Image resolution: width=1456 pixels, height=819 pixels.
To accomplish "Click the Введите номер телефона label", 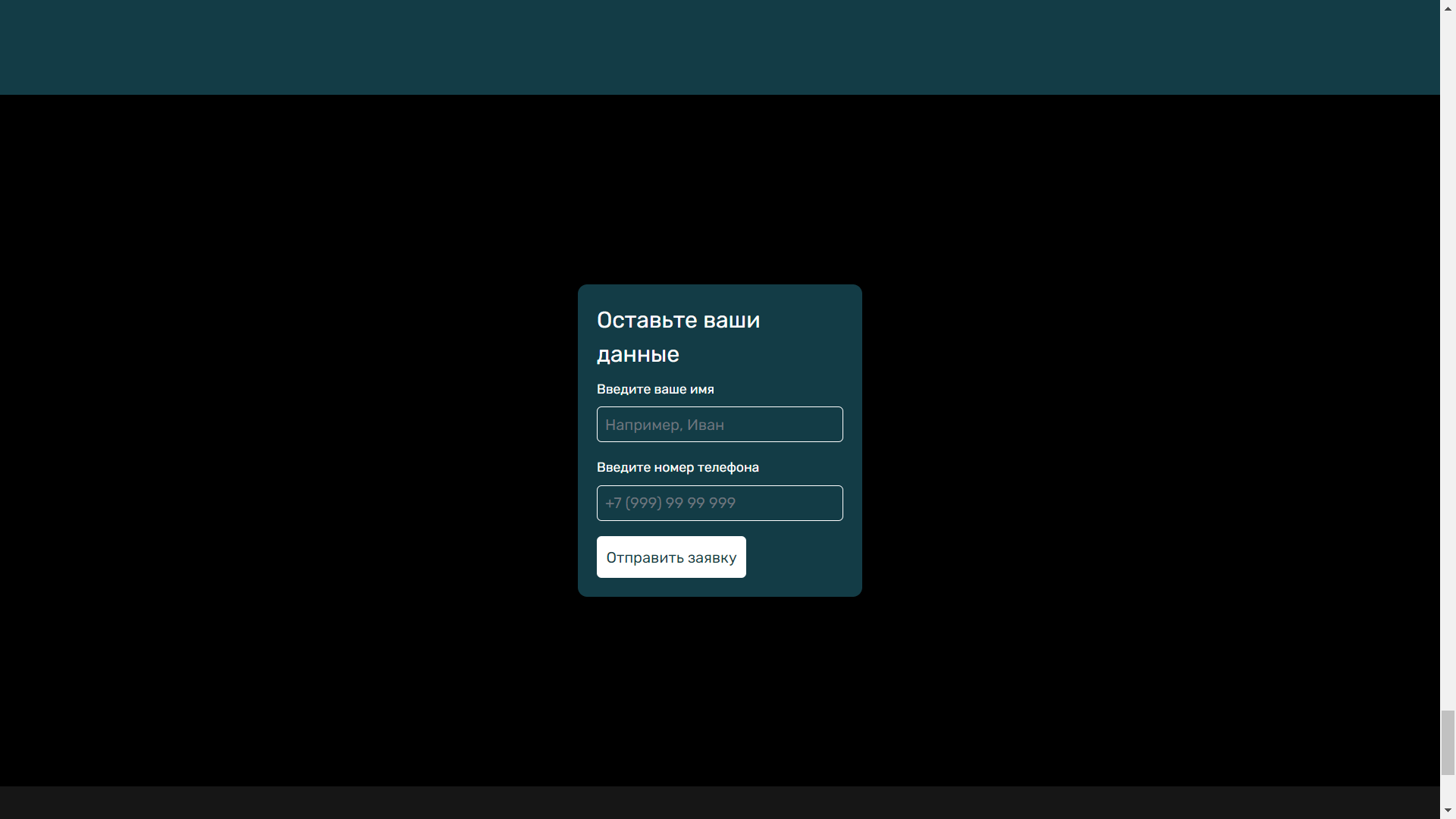I will 678,467.
